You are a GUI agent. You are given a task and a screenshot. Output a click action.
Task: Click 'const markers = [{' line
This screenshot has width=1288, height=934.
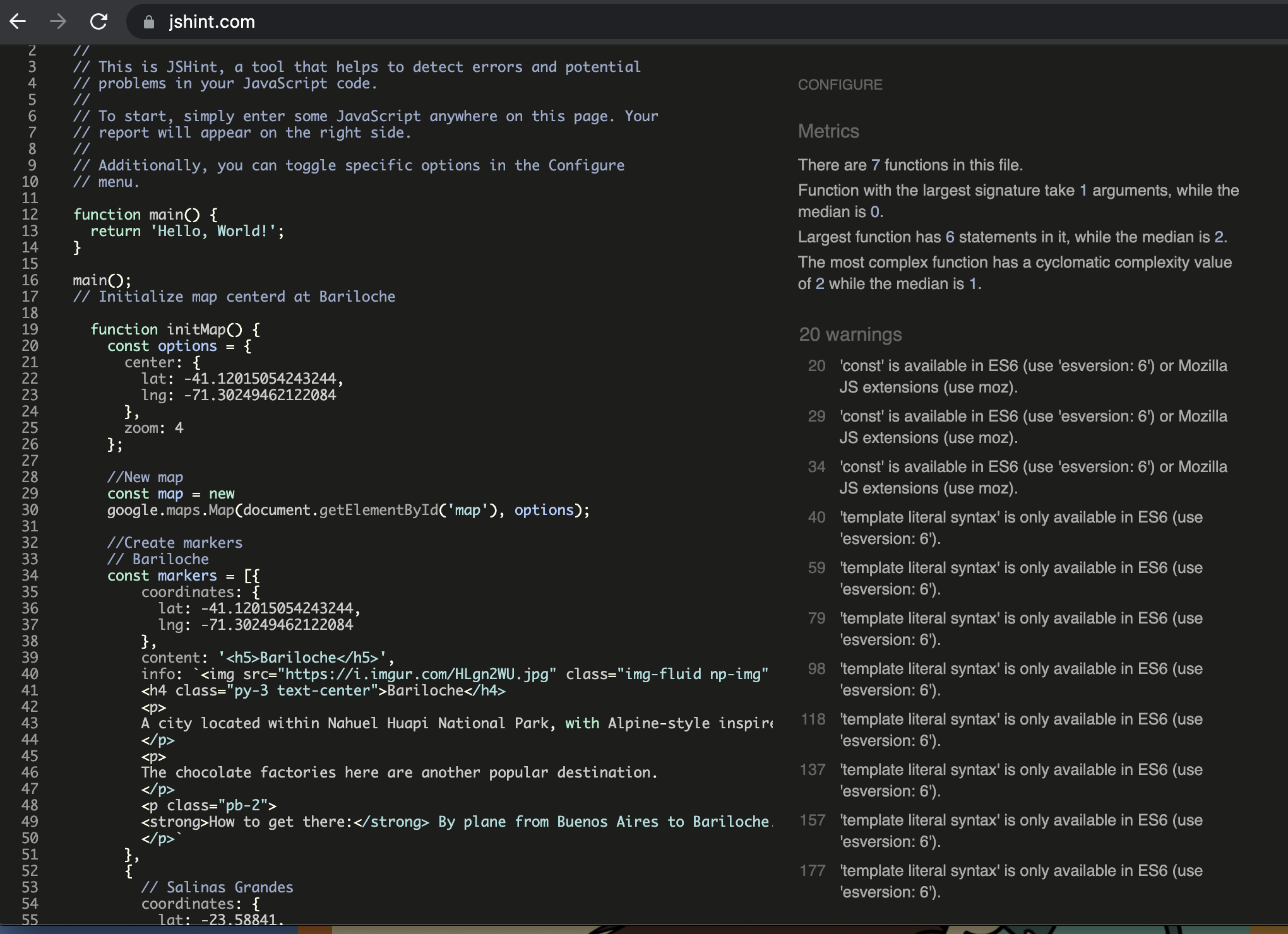[184, 576]
